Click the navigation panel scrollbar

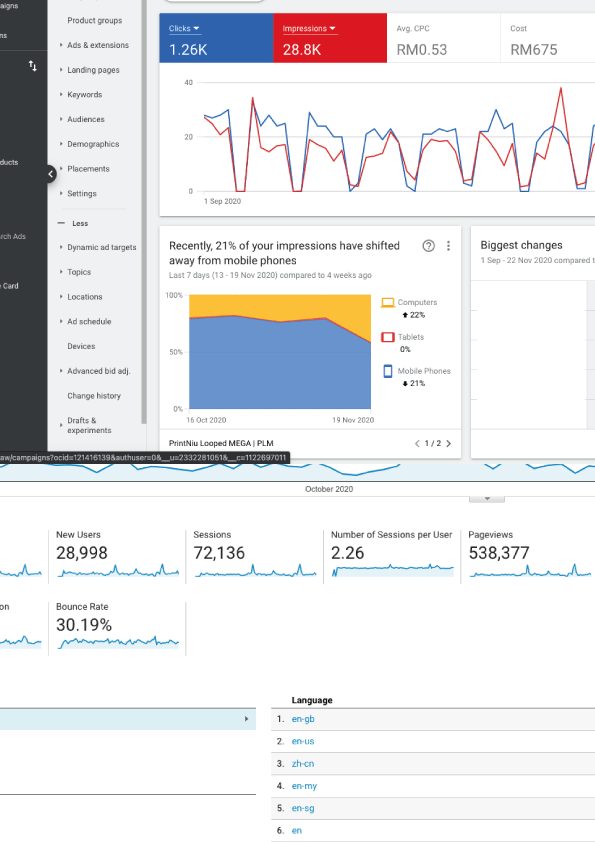pos(143,212)
